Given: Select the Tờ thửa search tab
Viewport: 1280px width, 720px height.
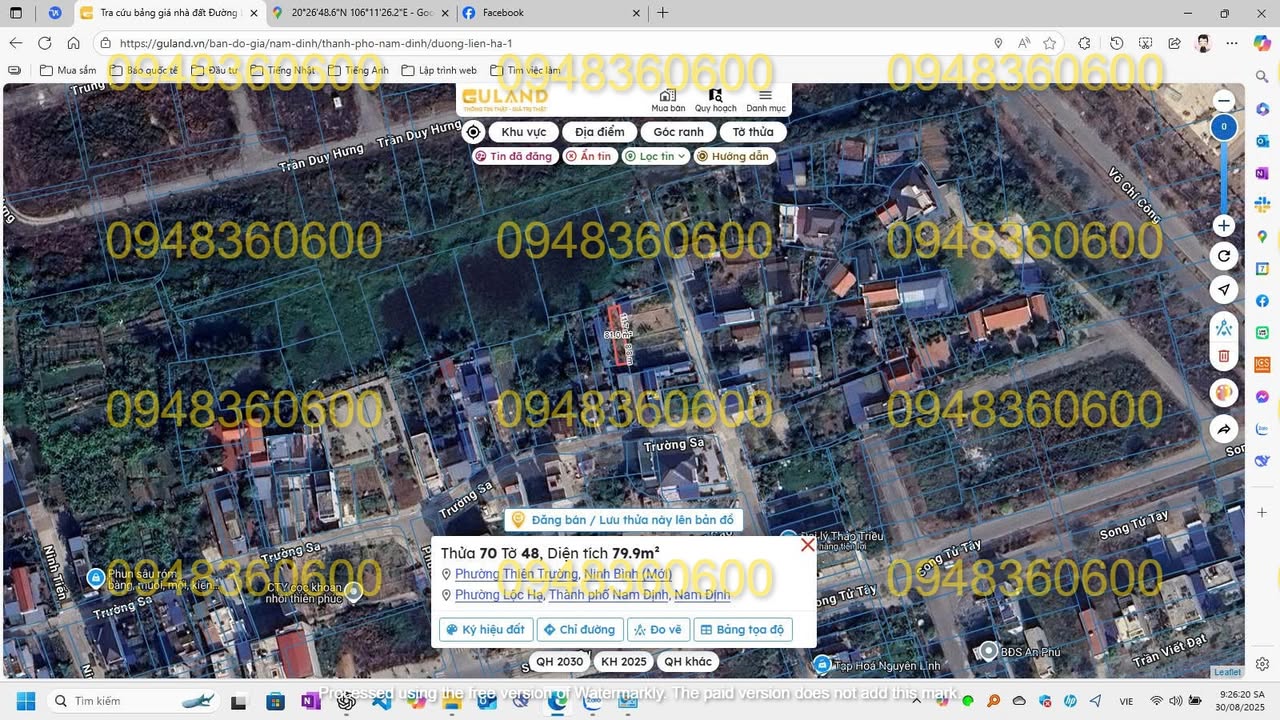Looking at the screenshot, I should [x=753, y=132].
